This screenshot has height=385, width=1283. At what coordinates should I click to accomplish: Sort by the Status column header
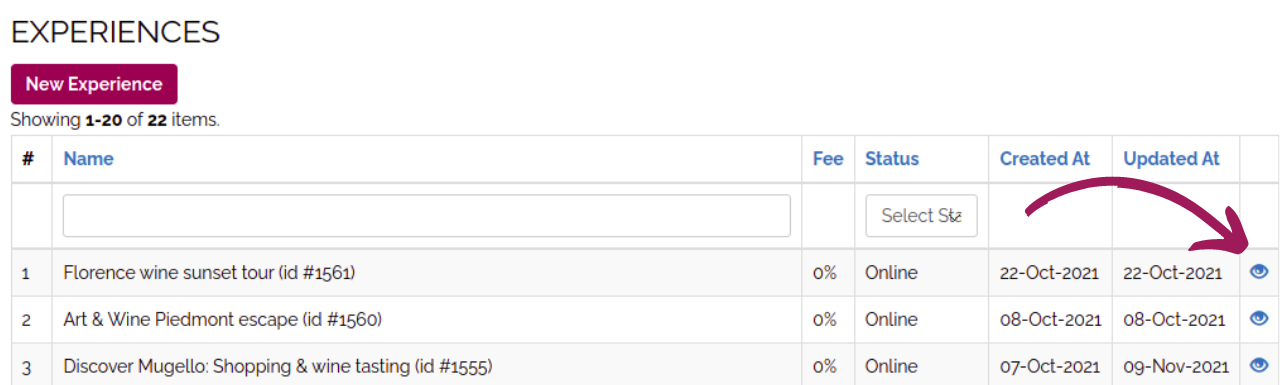point(892,159)
